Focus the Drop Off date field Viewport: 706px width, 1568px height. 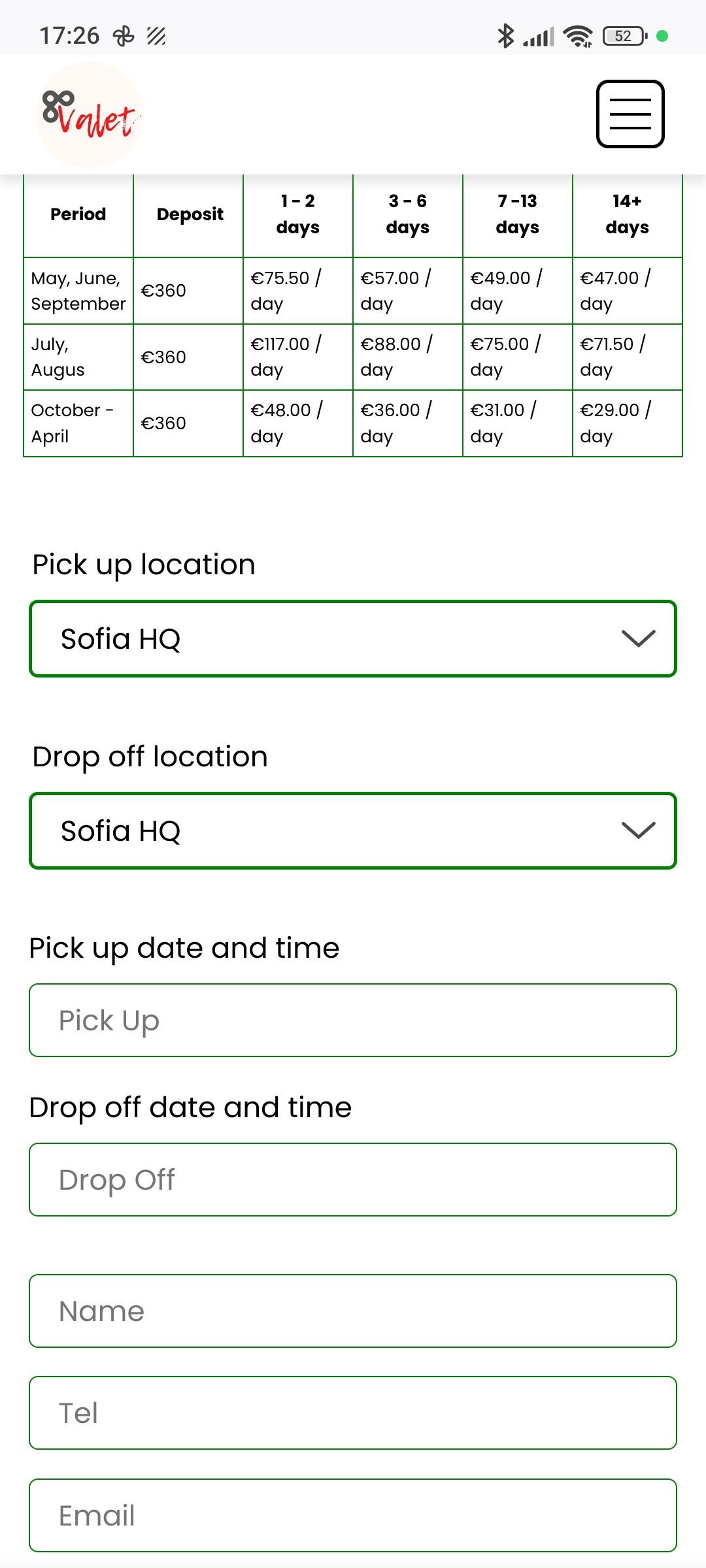click(353, 1179)
